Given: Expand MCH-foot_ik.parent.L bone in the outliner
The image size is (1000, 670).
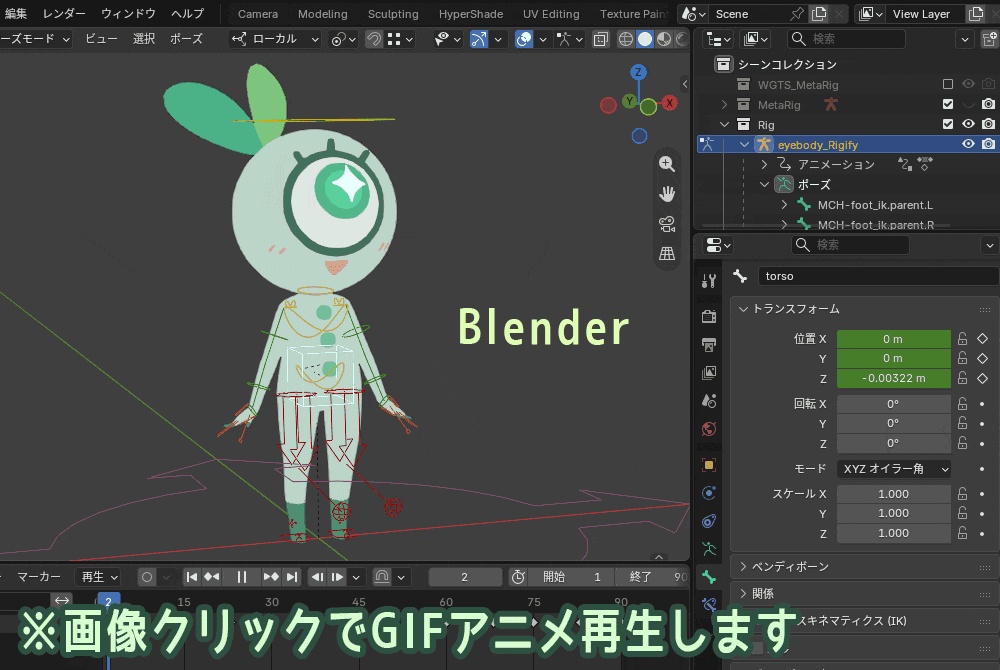Looking at the screenshot, I should tap(784, 205).
